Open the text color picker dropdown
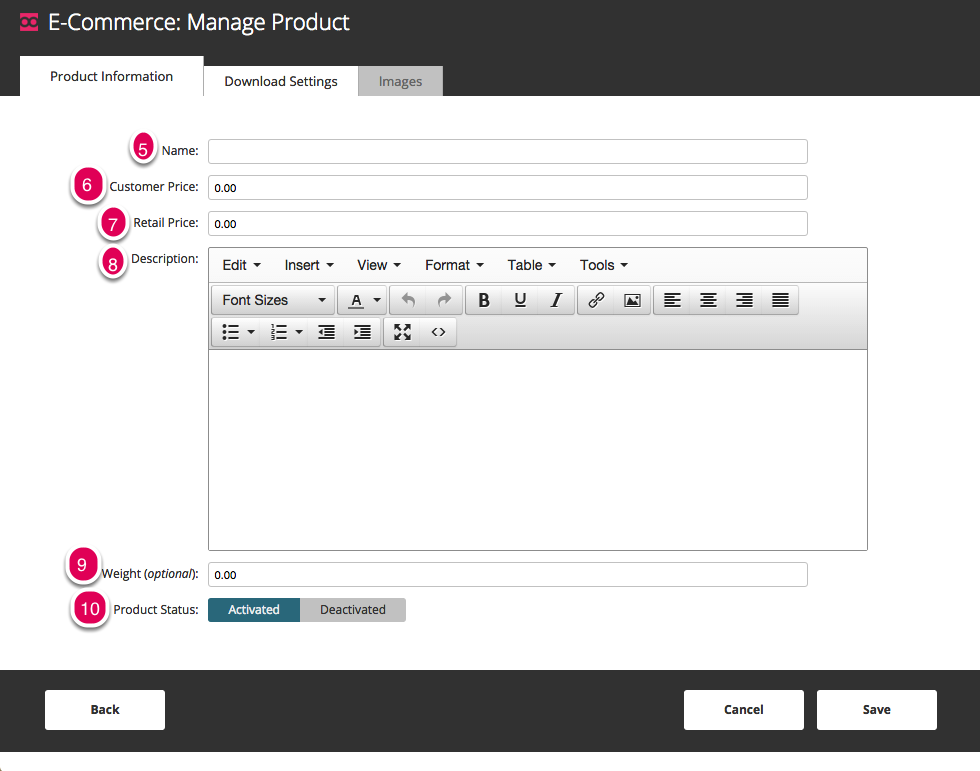 (377, 301)
